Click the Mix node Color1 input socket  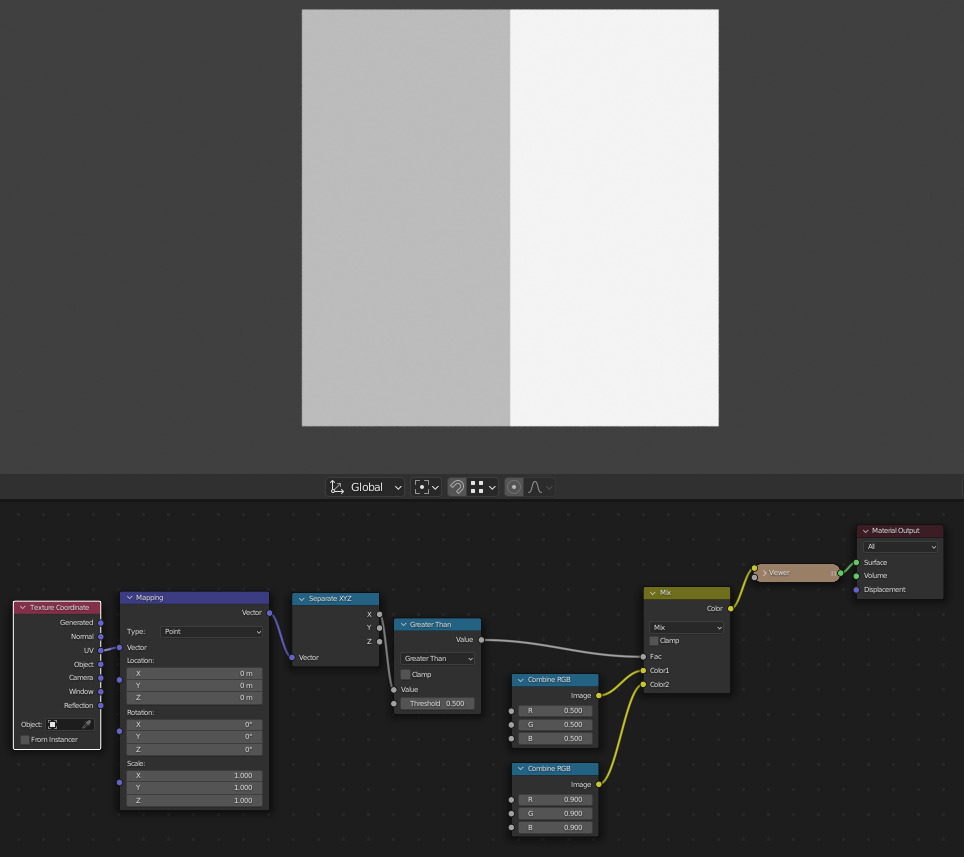coord(644,671)
